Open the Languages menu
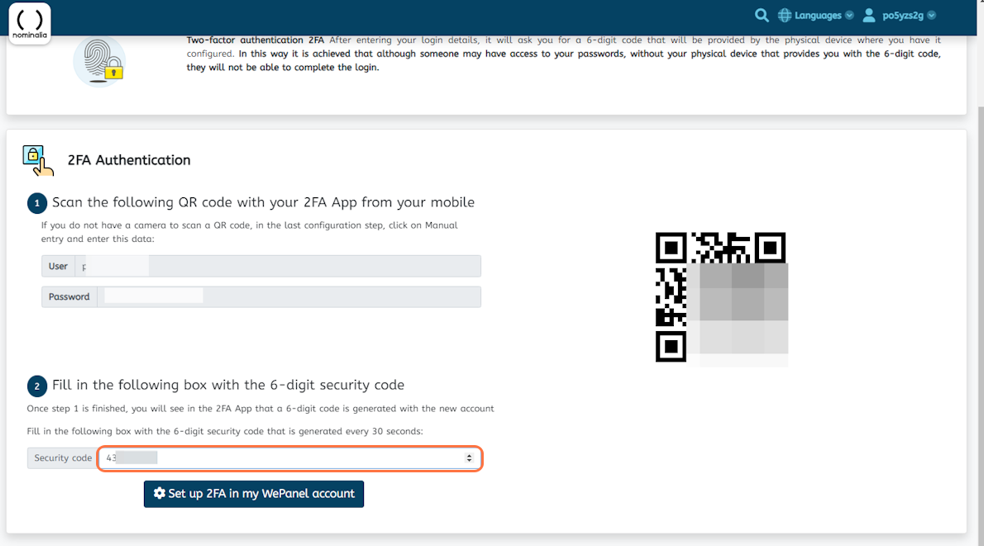 (x=816, y=15)
